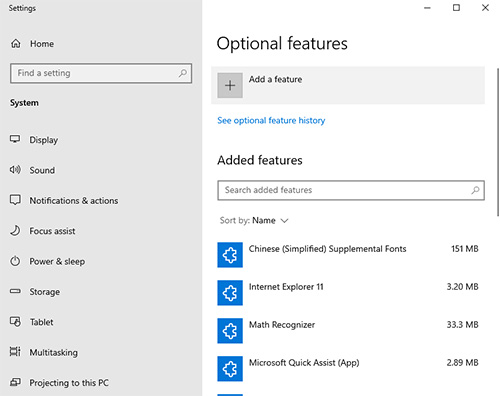The height and width of the screenshot is (396, 500).
Task: Open the Sort by Name dropdown
Action: [254, 220]
